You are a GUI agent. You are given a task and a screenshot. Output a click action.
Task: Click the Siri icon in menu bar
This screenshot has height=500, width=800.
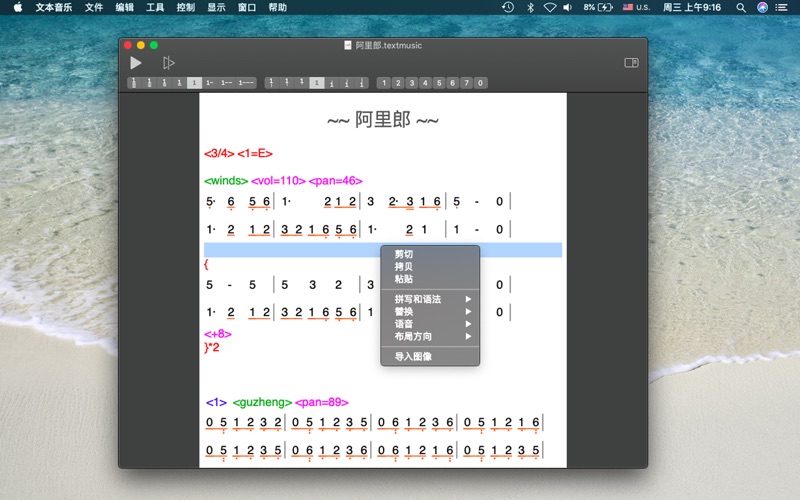[x=763, y=7]
